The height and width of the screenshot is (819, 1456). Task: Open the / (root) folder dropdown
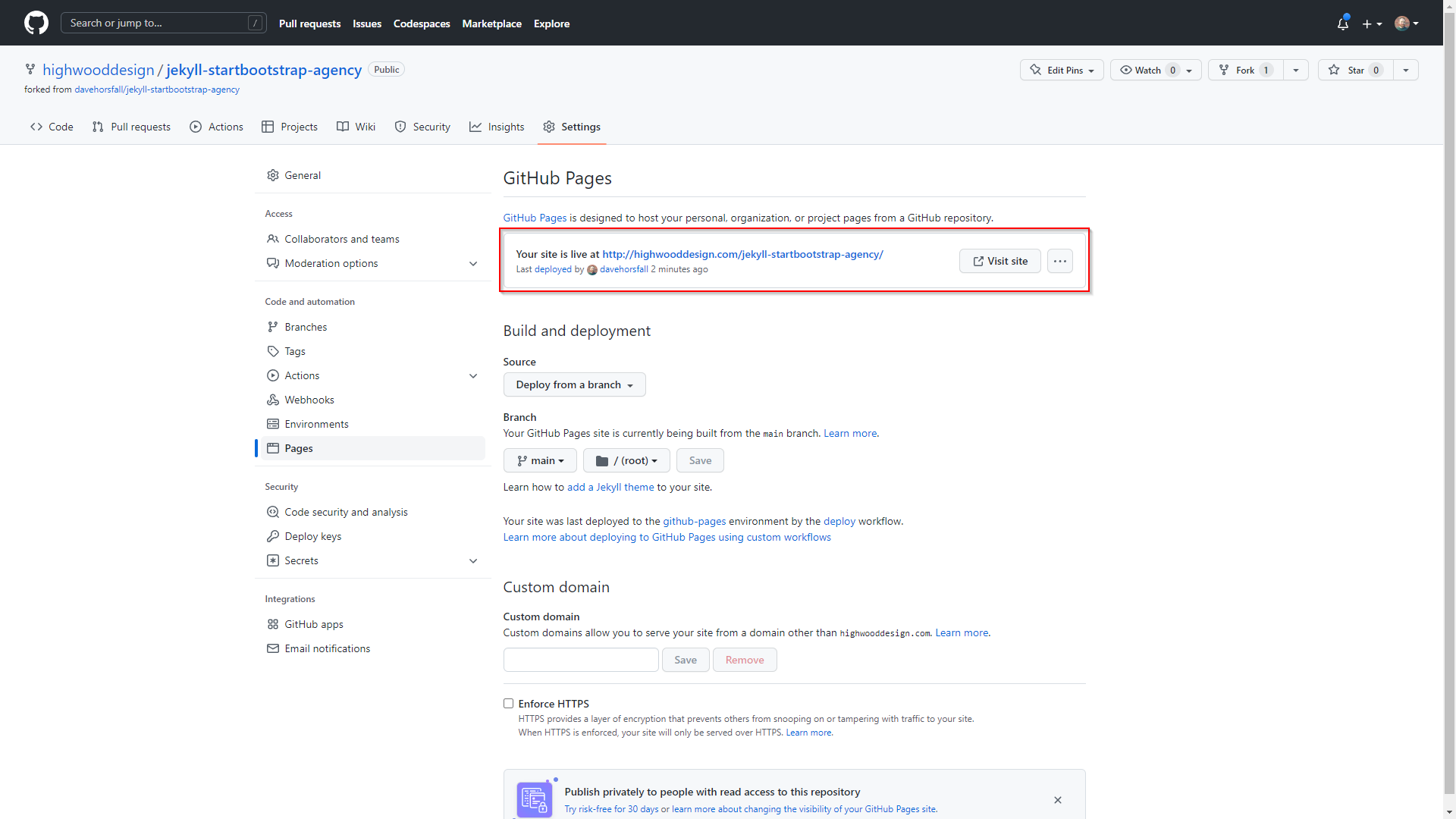(x=626, y=460)
